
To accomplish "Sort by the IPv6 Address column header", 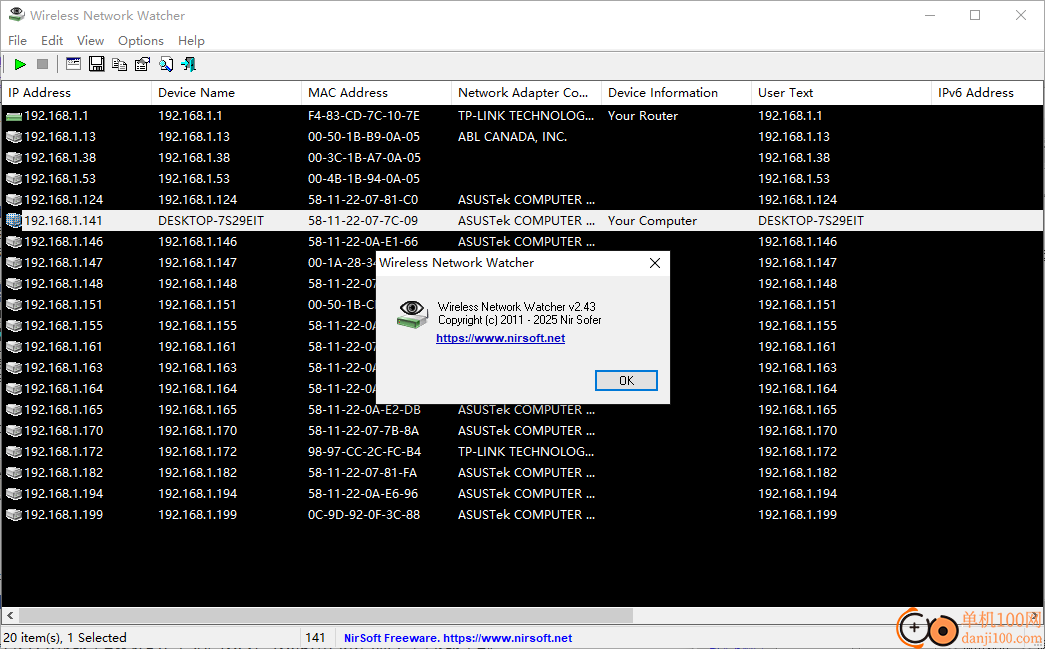I will coord(987,93).
